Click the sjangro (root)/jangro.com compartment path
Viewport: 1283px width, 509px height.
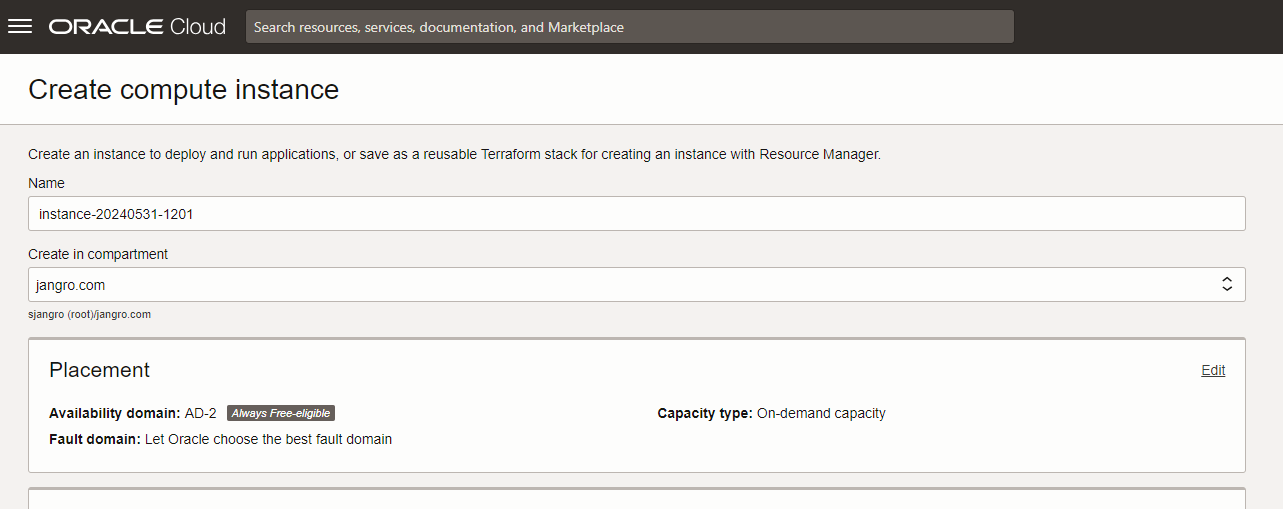pyautogui.click(x=90, y=314)
